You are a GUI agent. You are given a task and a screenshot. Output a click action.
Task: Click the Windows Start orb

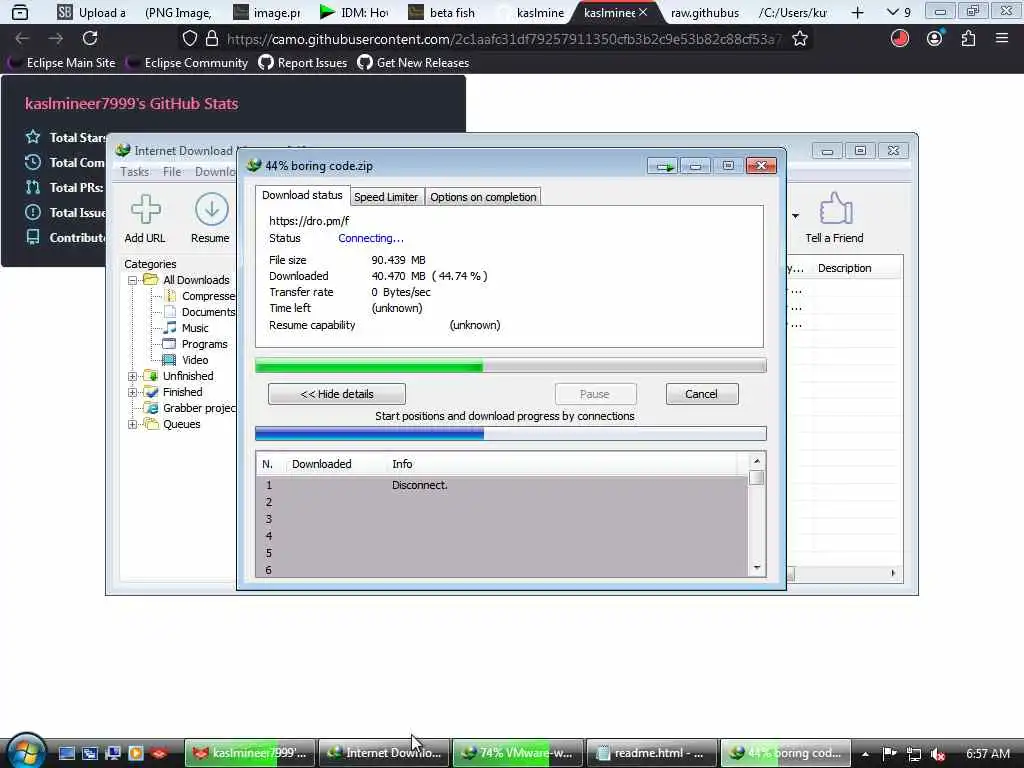pyautogui.click(x=26, y=751)
